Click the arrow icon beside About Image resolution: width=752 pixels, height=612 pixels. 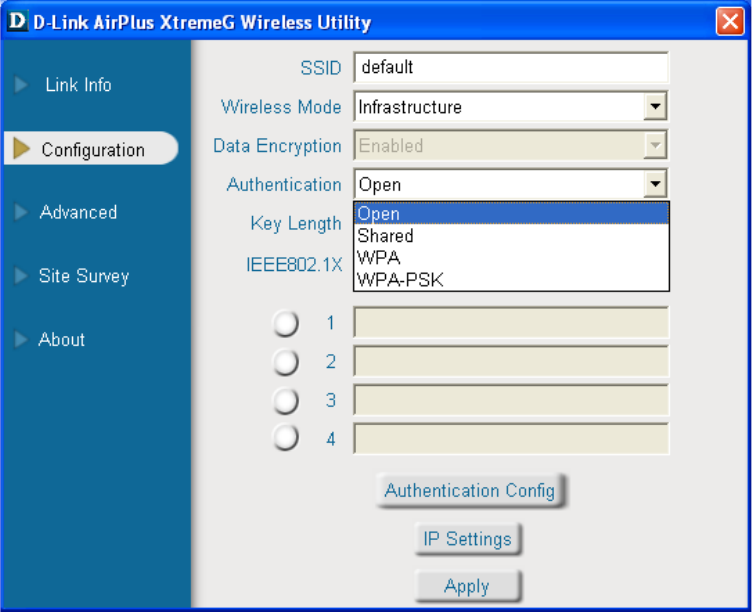pyautogui.click(x=21, y=339)
